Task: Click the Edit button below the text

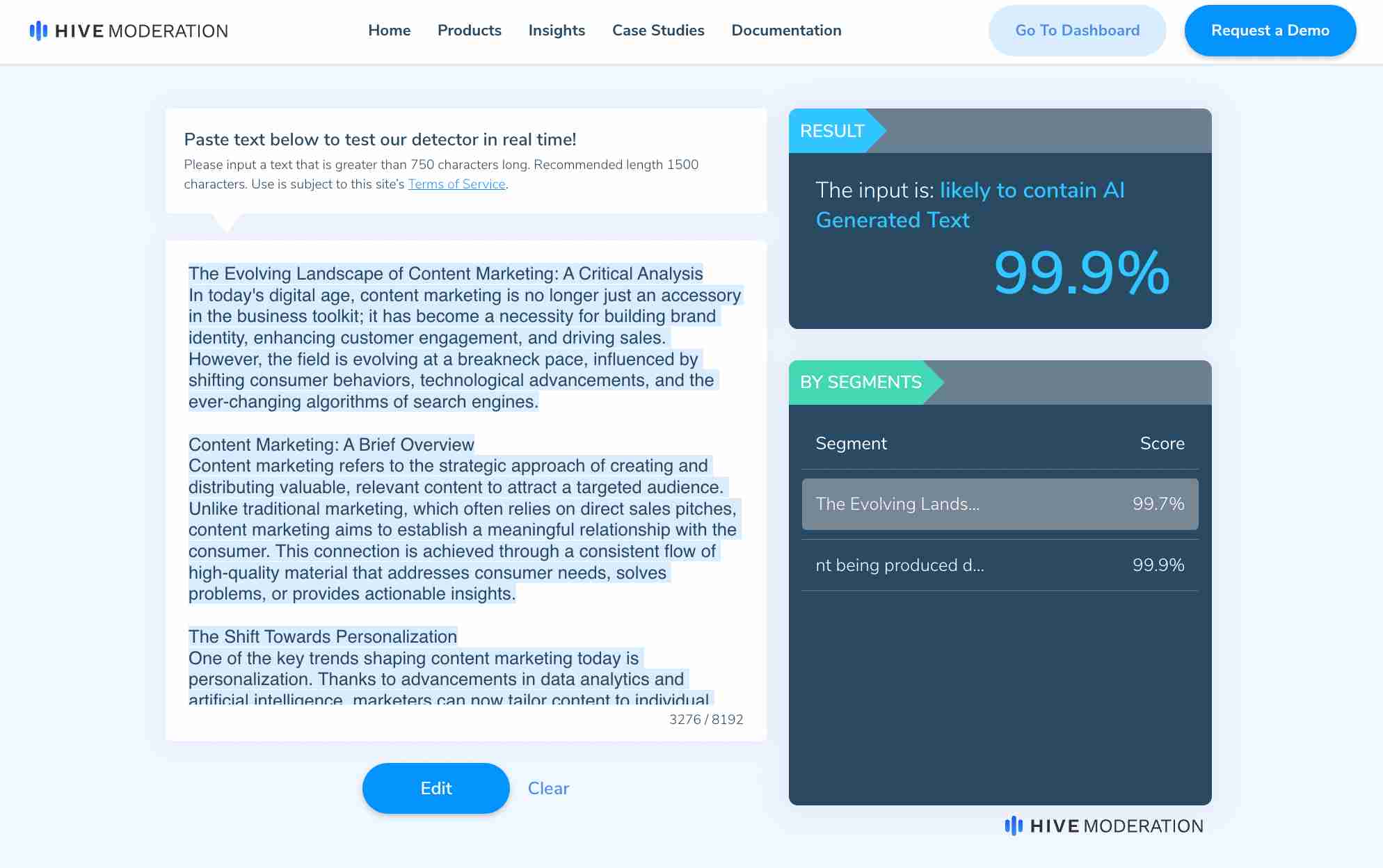Action: click(435, 788)
